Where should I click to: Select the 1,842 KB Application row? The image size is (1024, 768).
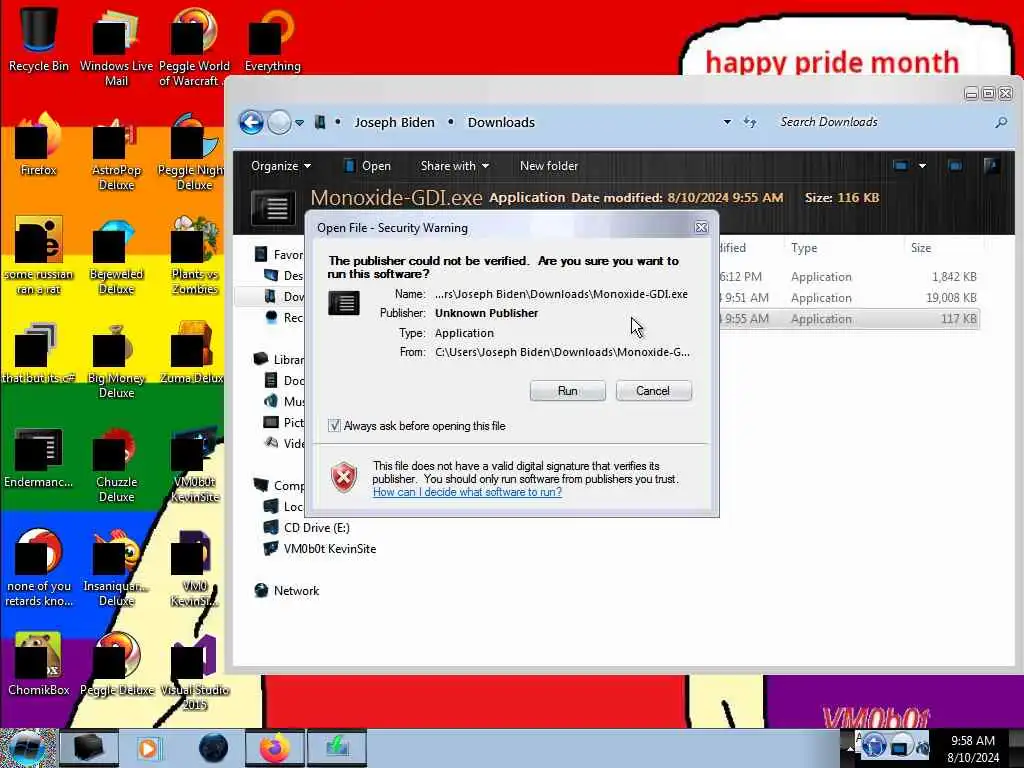tap(849, 277)
